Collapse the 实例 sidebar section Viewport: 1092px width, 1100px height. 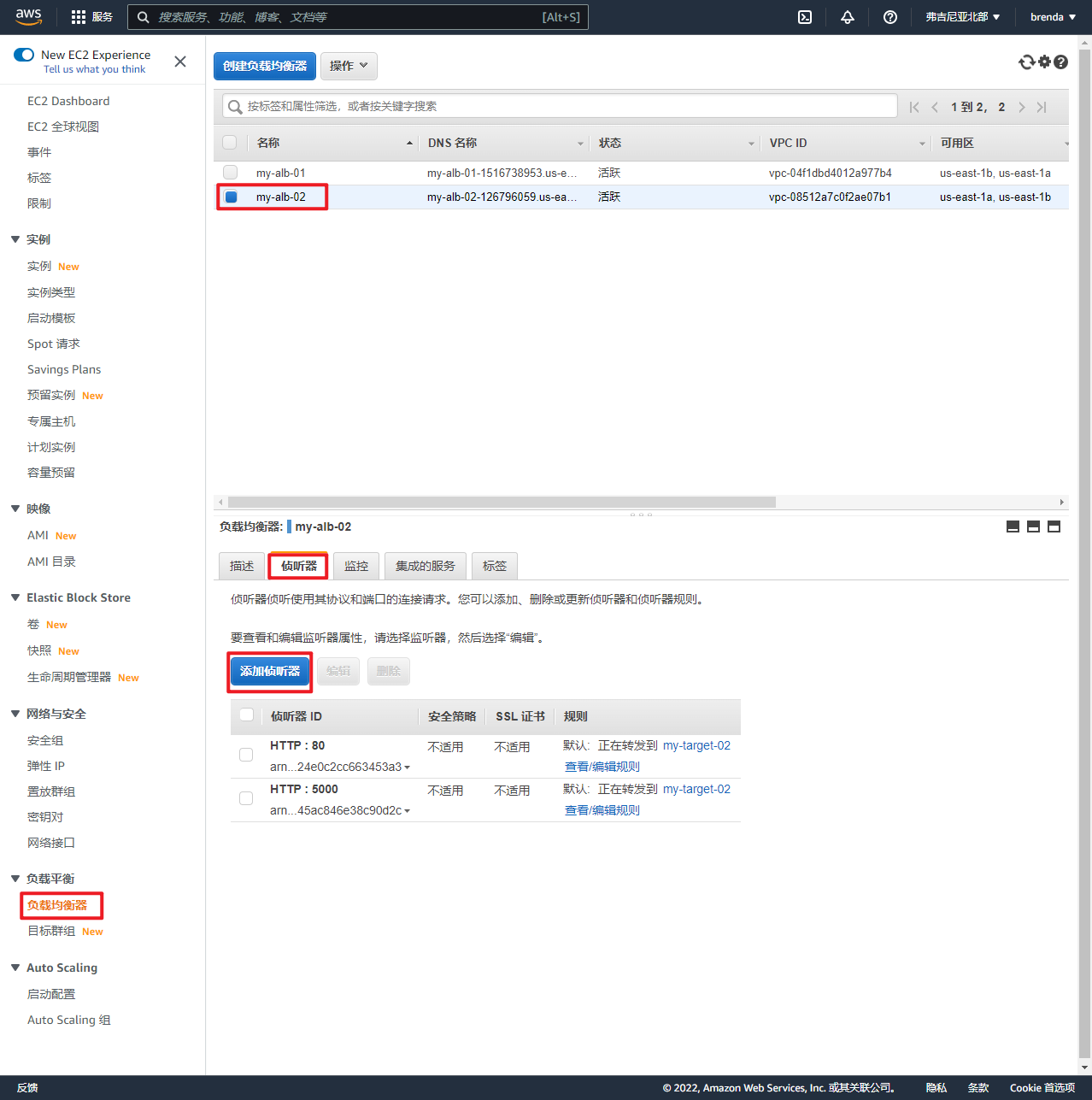point(15,239)
